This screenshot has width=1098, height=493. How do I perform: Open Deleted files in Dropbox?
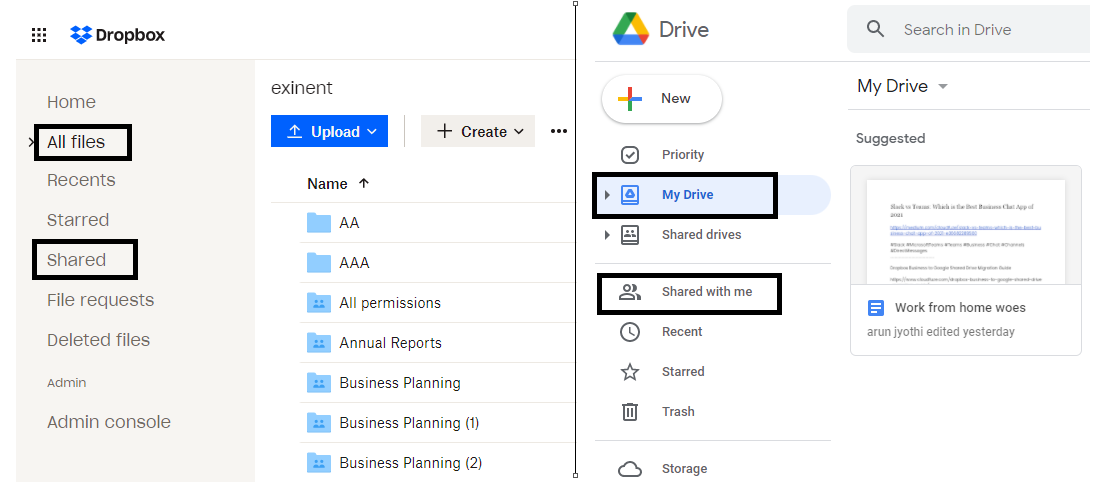98,340
